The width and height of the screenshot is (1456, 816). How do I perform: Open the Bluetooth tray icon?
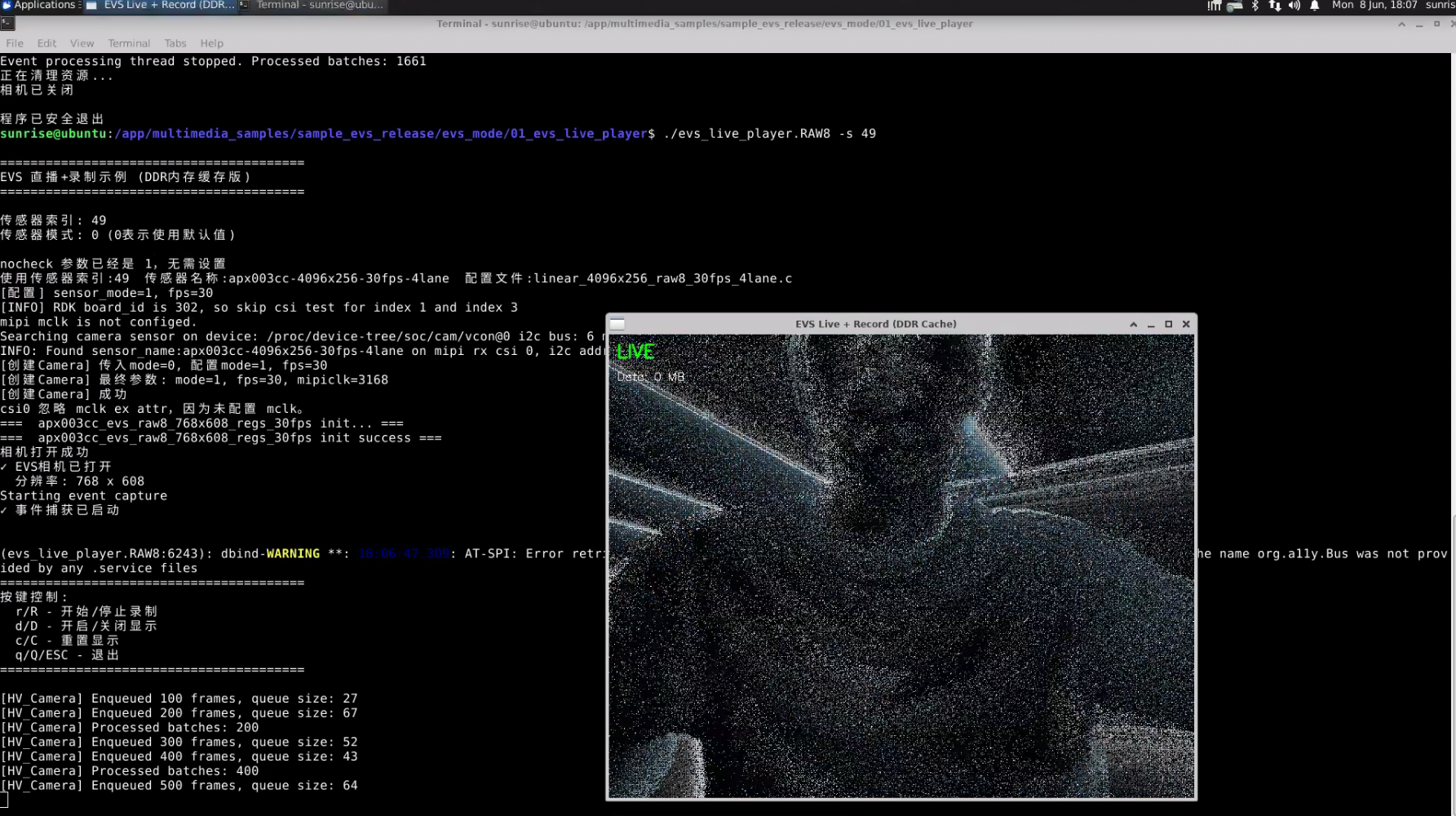click(1255, 6)
